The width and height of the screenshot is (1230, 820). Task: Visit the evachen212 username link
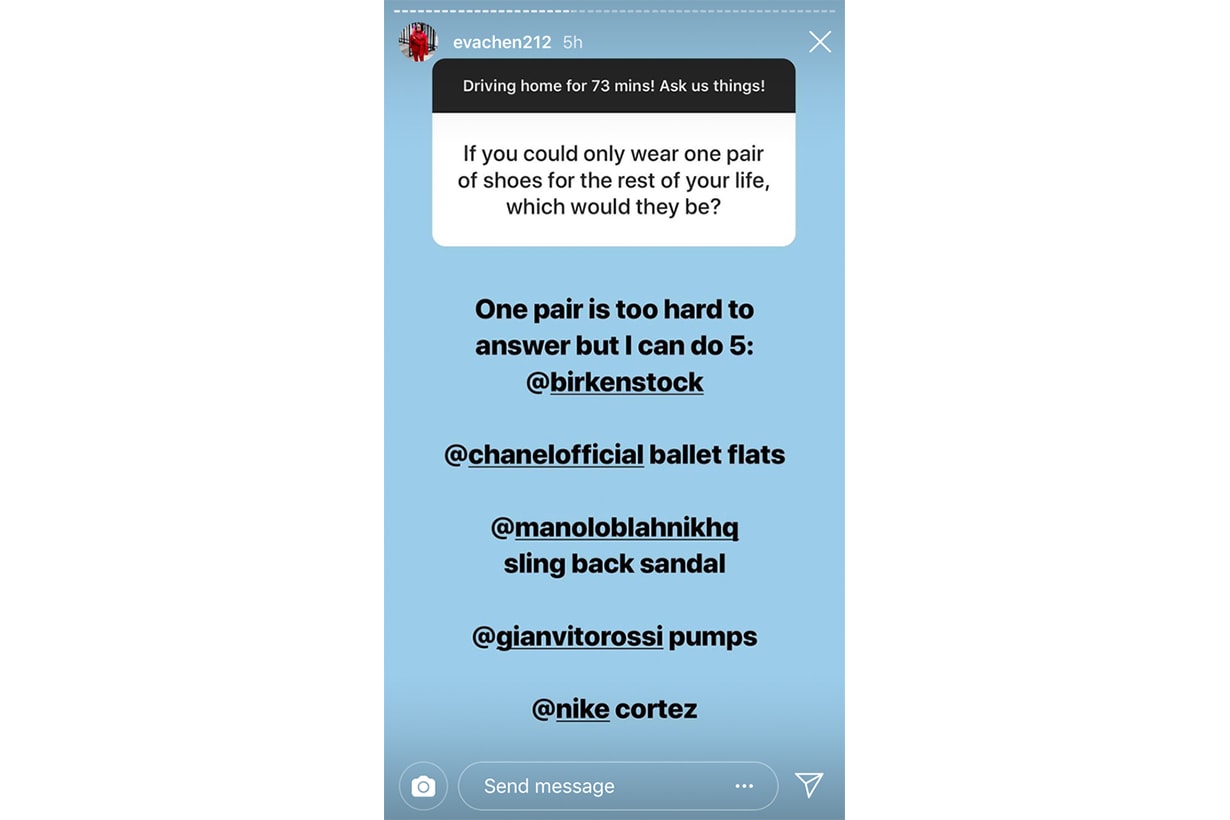(502, 42)
